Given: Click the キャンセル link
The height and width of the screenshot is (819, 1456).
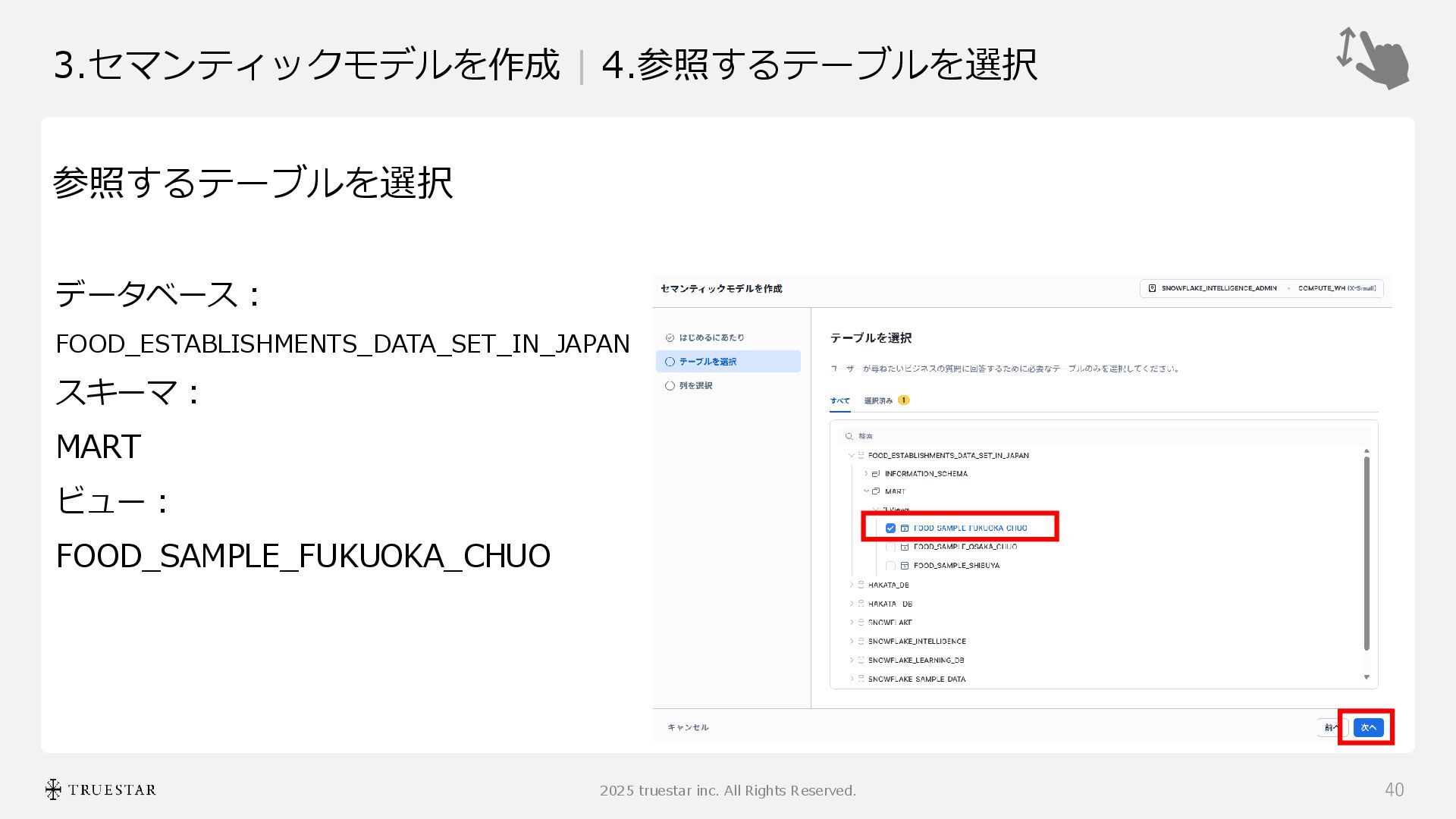Looking at the screenshot, I should click(x=688, y=727).
